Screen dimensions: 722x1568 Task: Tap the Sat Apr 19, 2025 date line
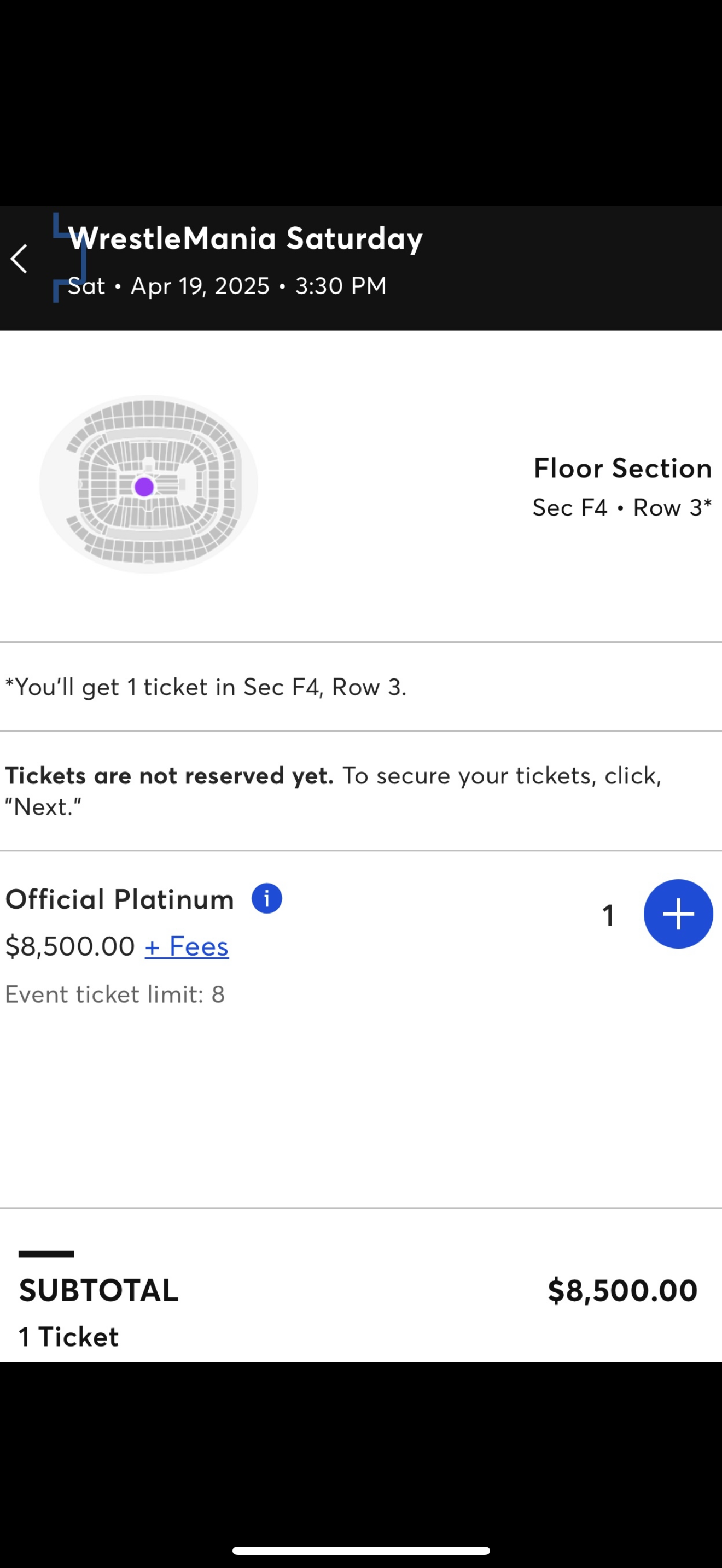pyautogui.click(x=227, y=285)
